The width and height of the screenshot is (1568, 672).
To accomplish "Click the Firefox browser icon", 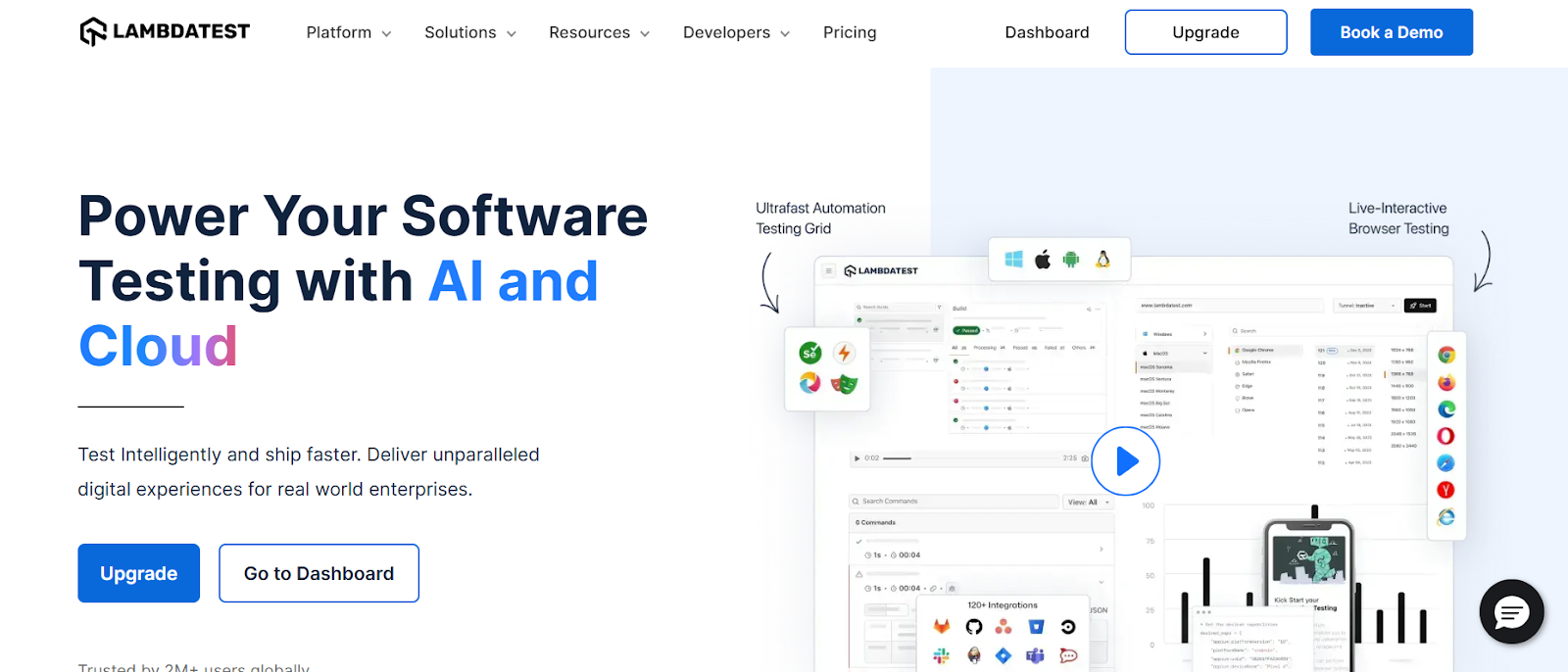I will pyautogui.click(x=1446, y=382).
